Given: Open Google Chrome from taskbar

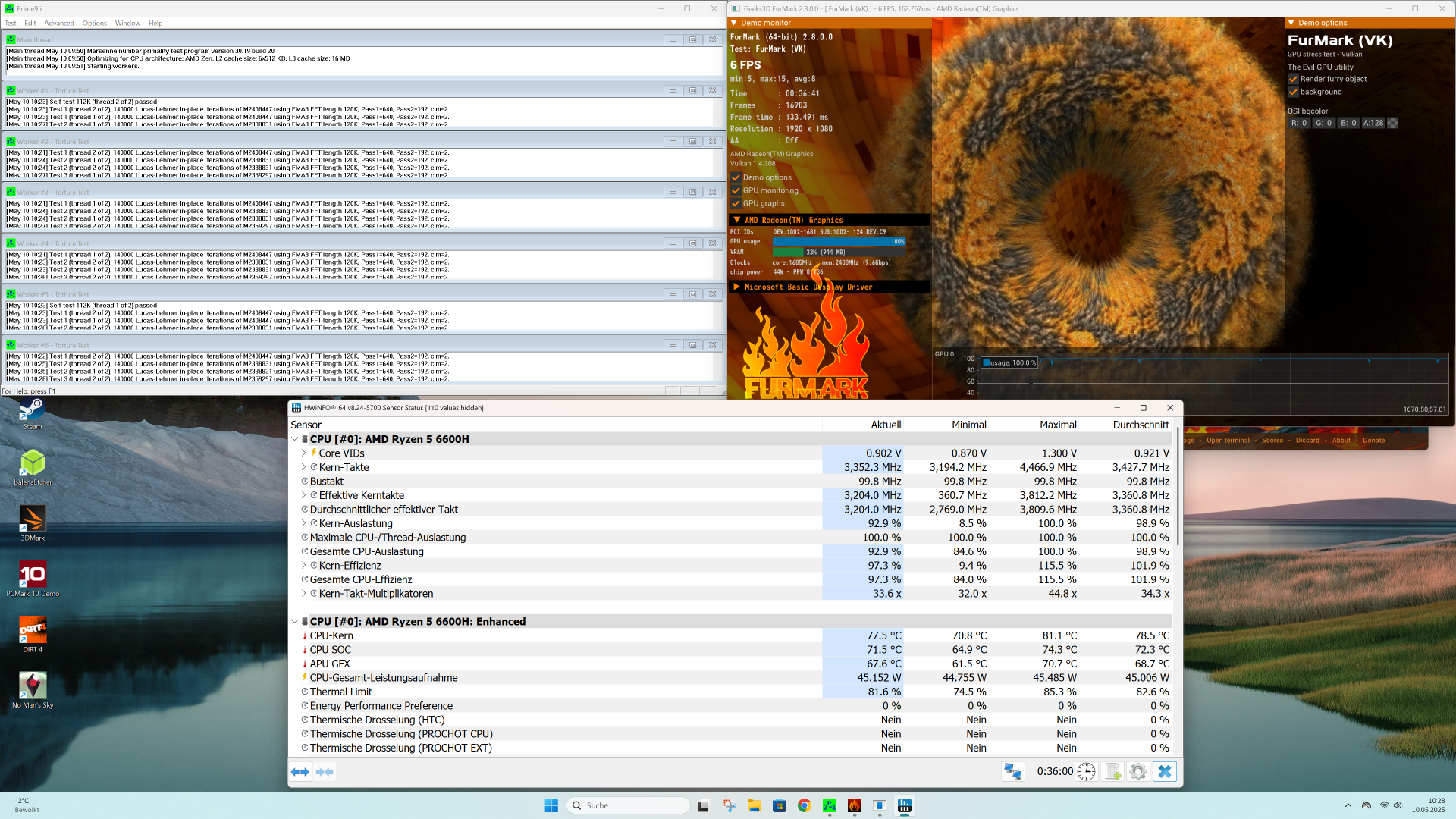Looking at the screenshot, I should click(x=804, y=806).
